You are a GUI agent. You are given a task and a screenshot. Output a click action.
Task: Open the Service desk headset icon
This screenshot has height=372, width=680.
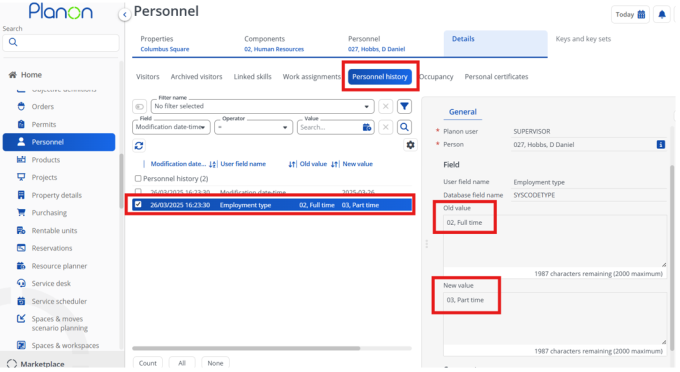pyautogui.click(x=21, y=283)
